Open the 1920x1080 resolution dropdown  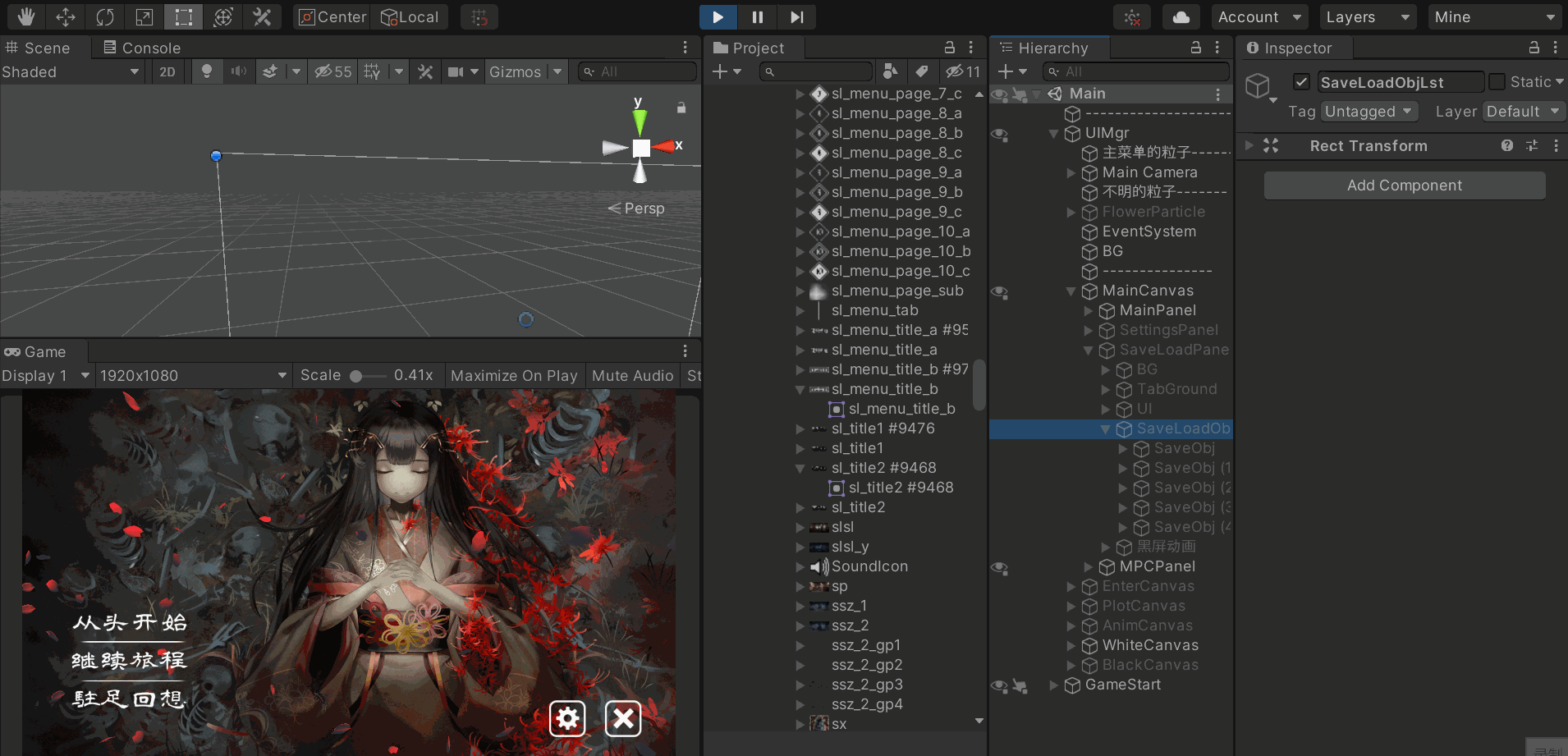(x=193, y=375)
